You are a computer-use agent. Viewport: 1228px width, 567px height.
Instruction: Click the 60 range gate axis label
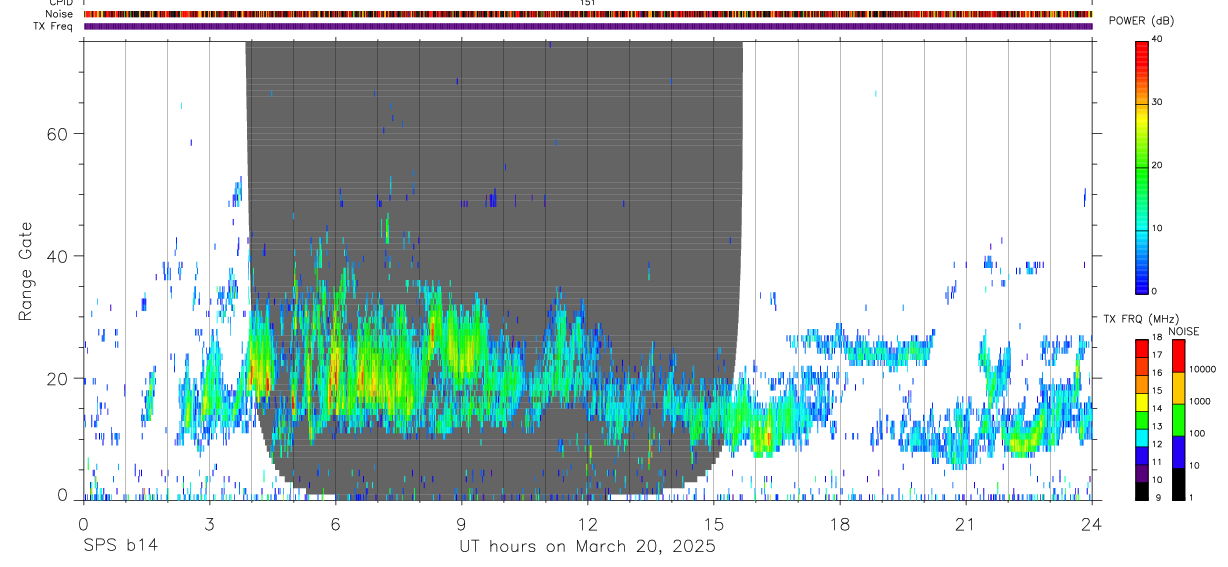56,133
